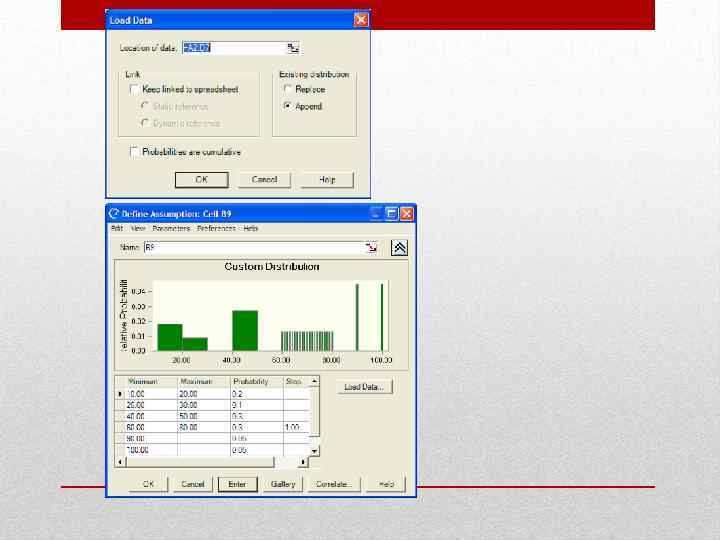Click table scroll down arrow

pos(315,451)
